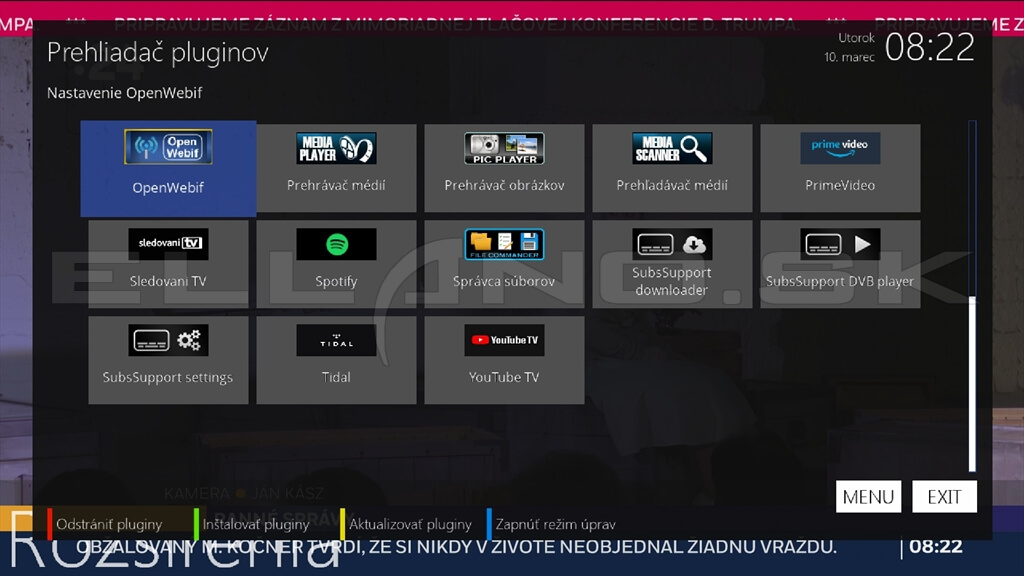The image size is (1024, 576).
Task: Choose red Odstrániť pluginy option
Action: pos(108,524)
